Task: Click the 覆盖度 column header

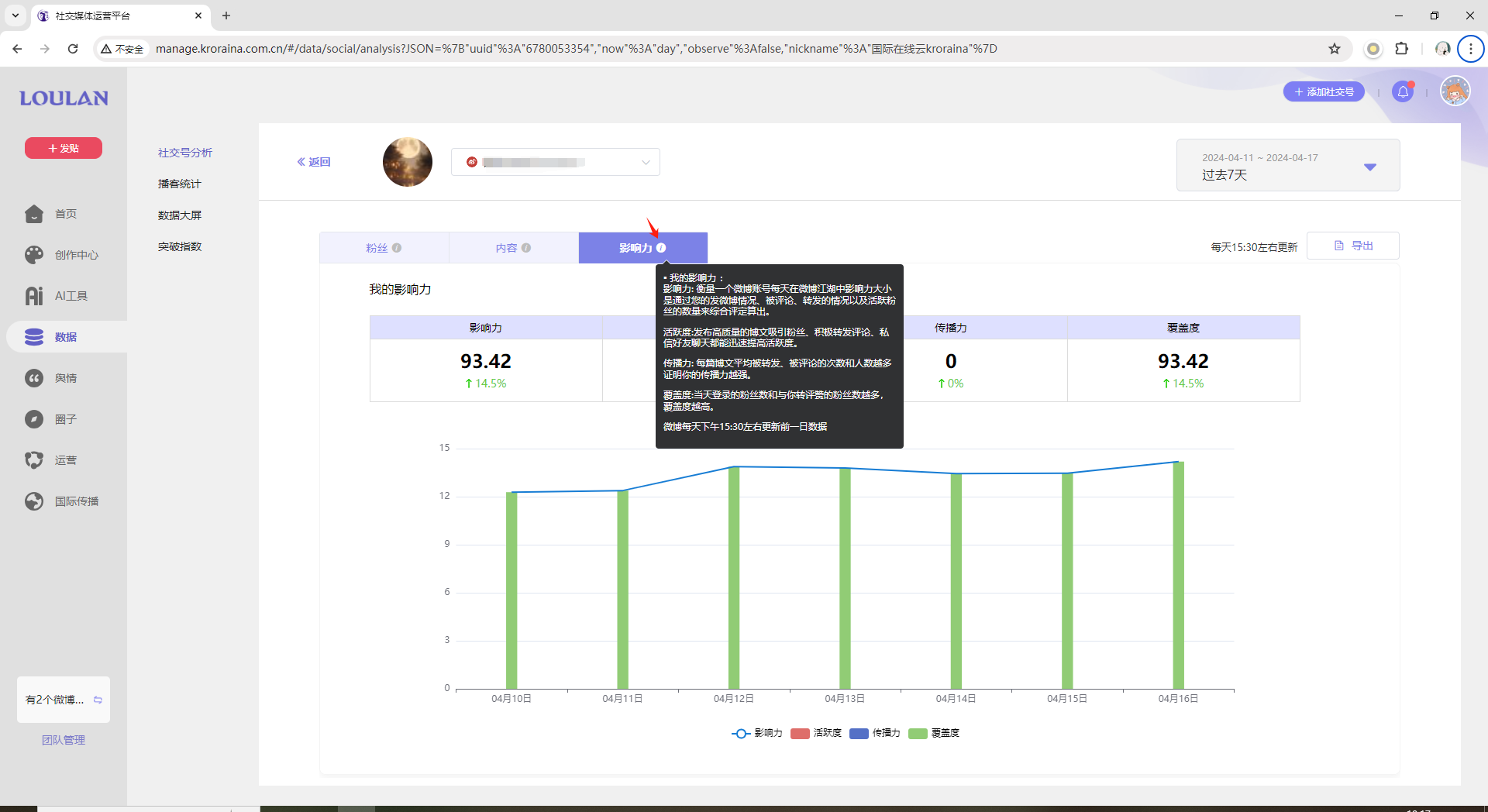Action: pyautogui.click(x=1183, y=328)
